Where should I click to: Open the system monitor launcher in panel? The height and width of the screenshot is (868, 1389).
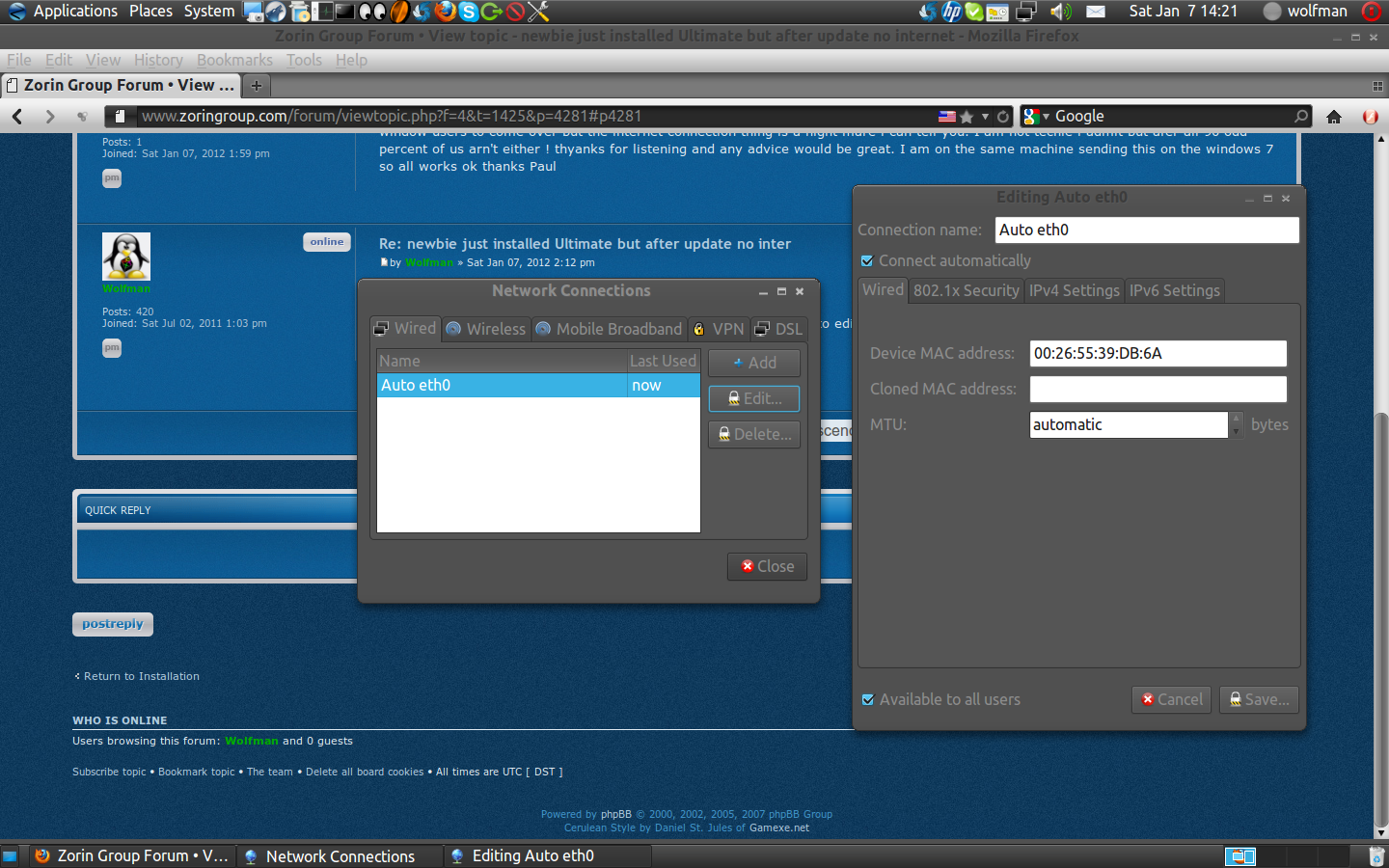pyautogui.click(x=322, y=12)
